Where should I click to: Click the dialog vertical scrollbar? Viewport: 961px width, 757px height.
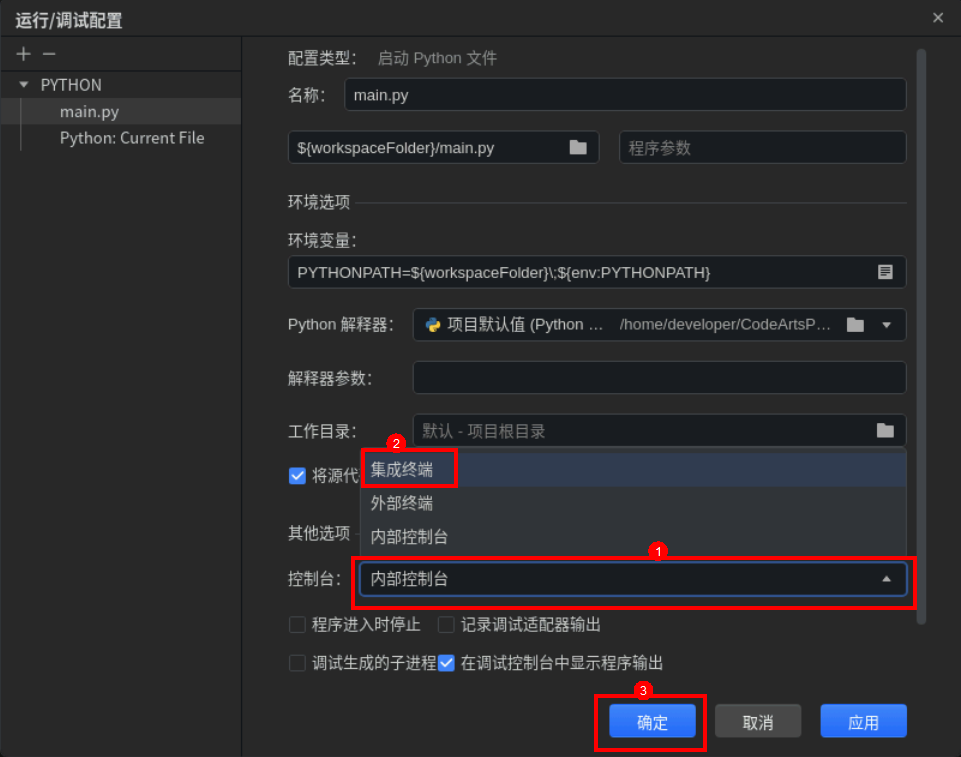pos(921,337)
